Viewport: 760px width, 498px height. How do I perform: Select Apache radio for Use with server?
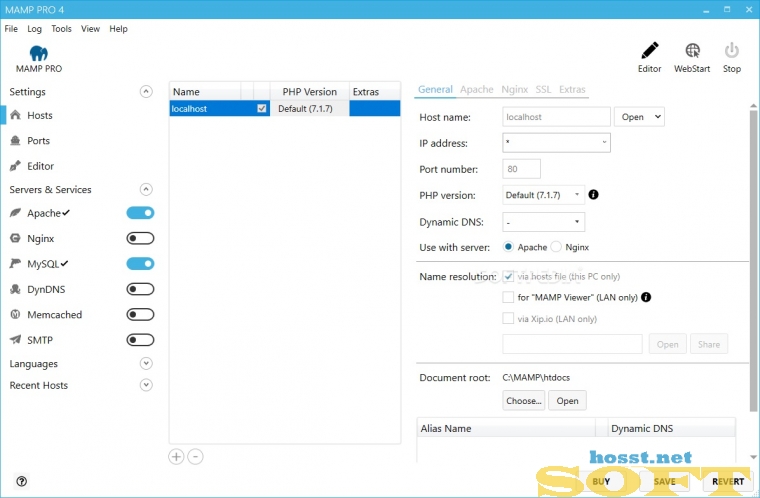[508, 247]
